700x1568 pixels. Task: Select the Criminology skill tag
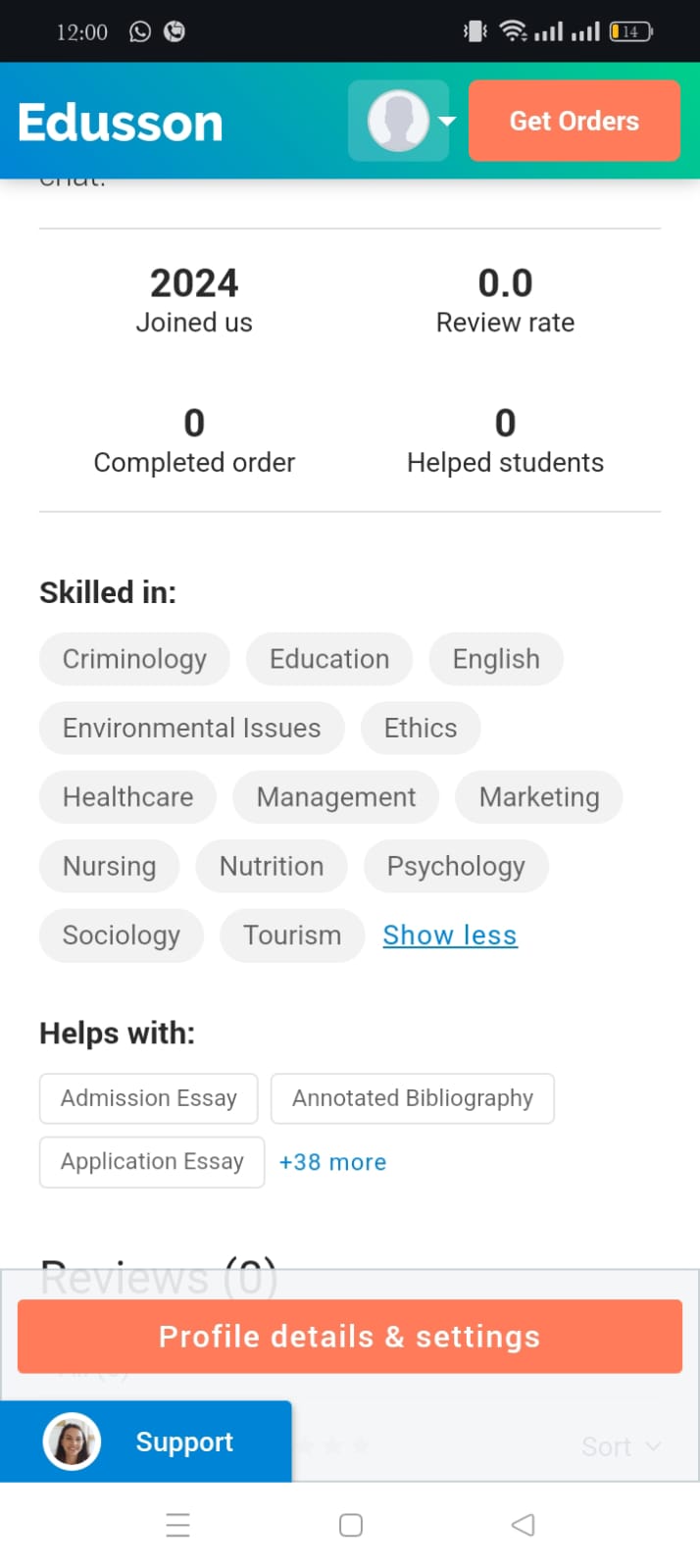coord(134,659)
